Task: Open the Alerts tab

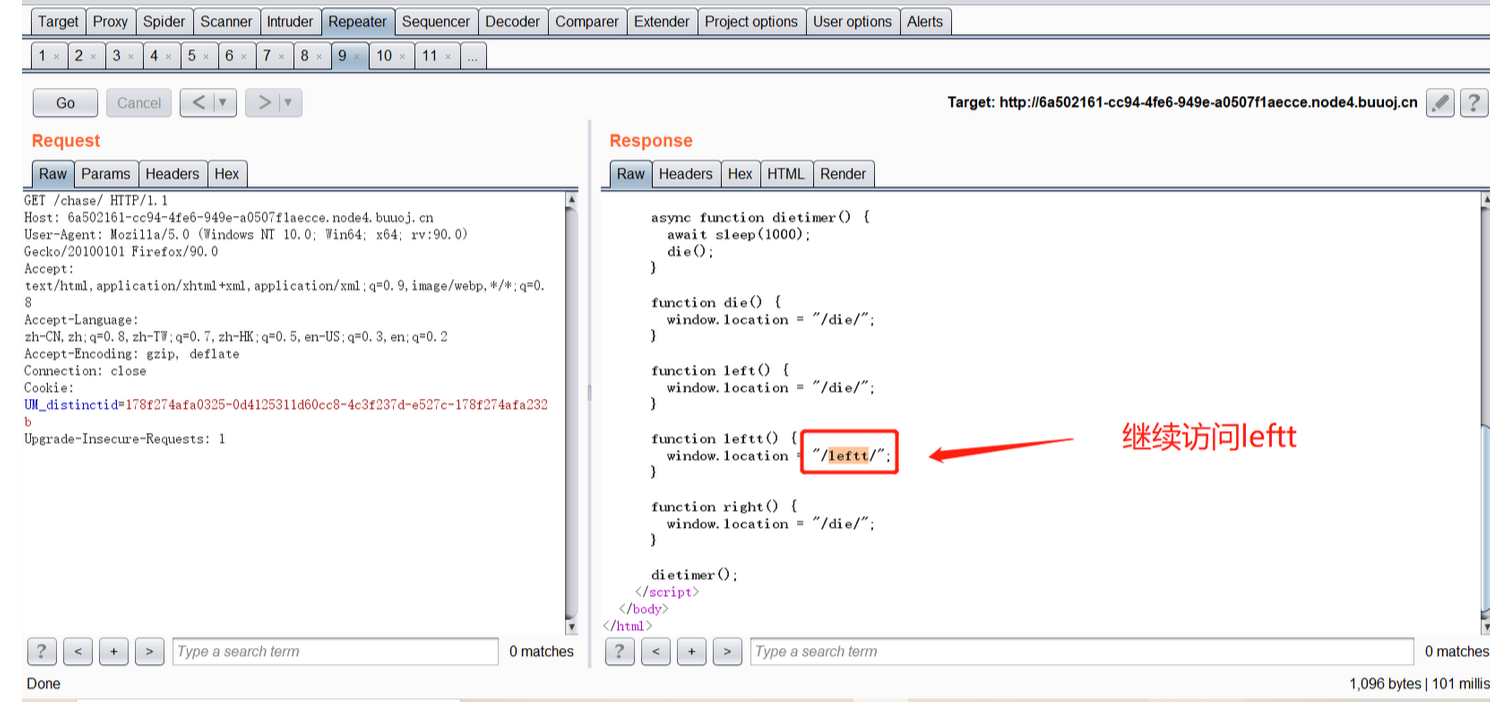Action: click(925, 21)
